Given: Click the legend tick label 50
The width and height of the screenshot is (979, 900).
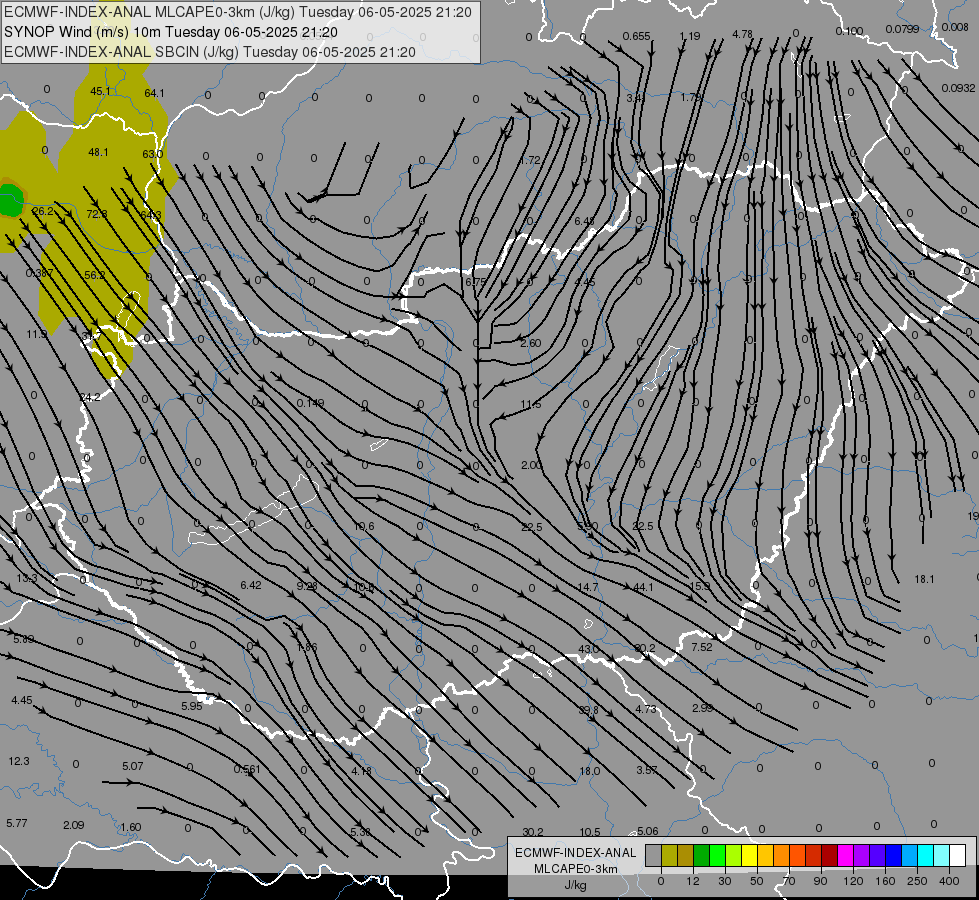Looking at the screenshot, I should [x=756, y=881].
